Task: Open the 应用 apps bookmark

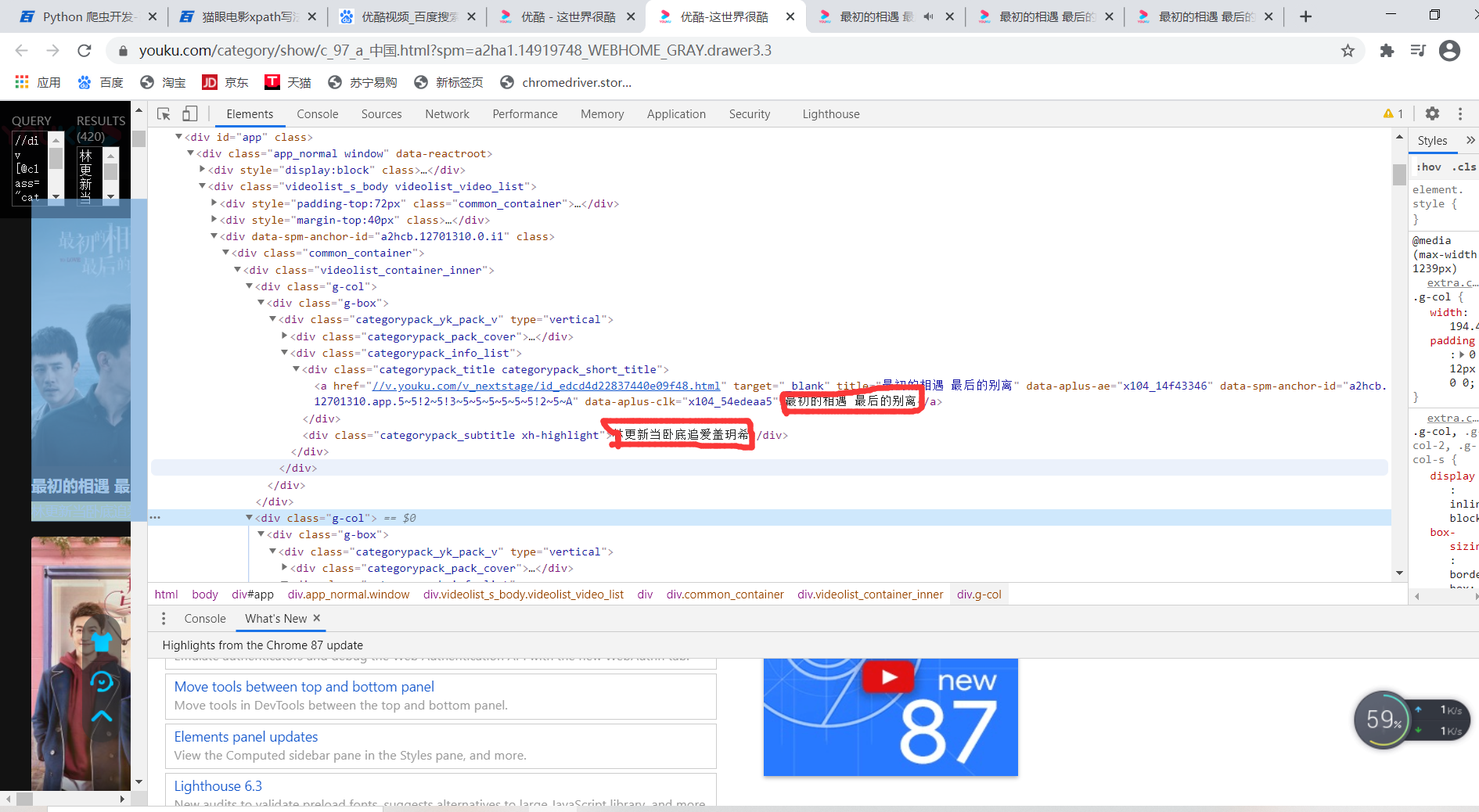Action: coord(38,82)
